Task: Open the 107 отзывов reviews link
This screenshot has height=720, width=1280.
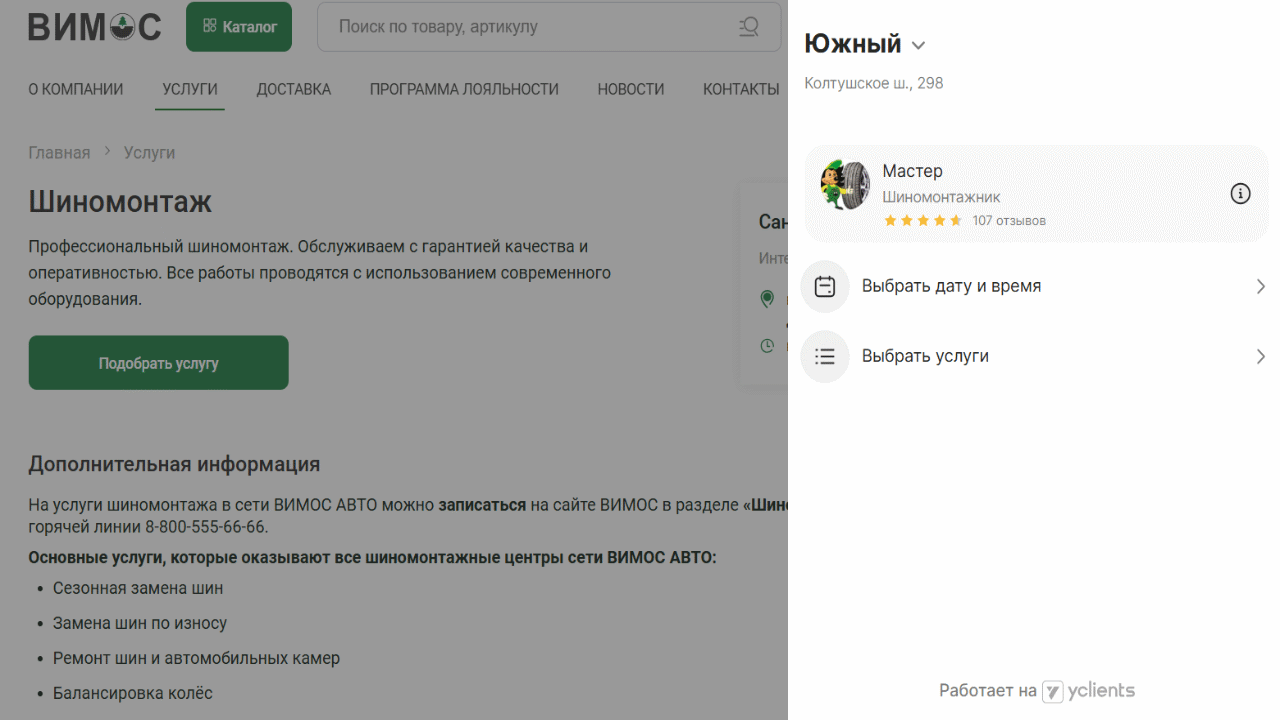Action: 1009,221
